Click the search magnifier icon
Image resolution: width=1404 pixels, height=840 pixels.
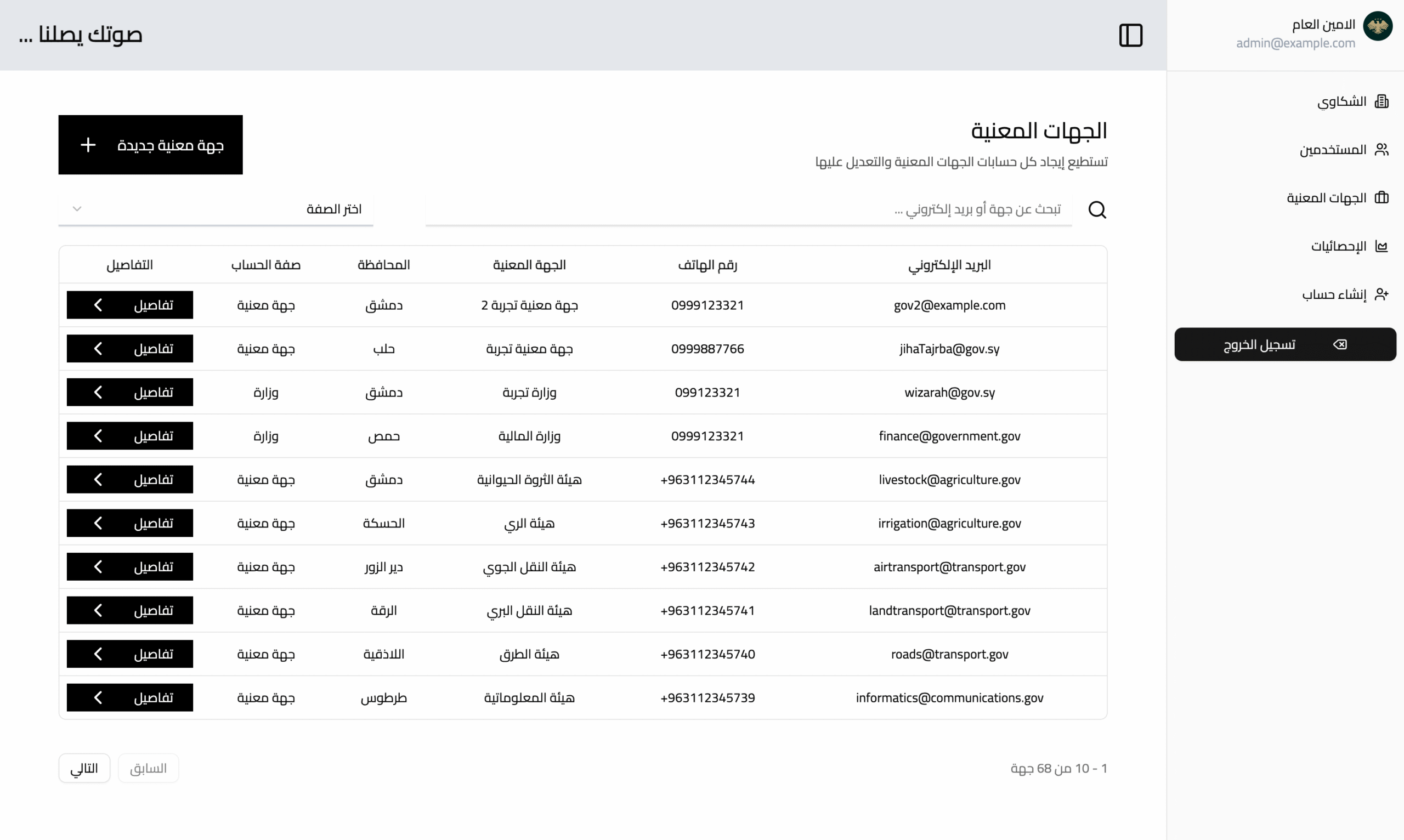[x=1097, y=209]
